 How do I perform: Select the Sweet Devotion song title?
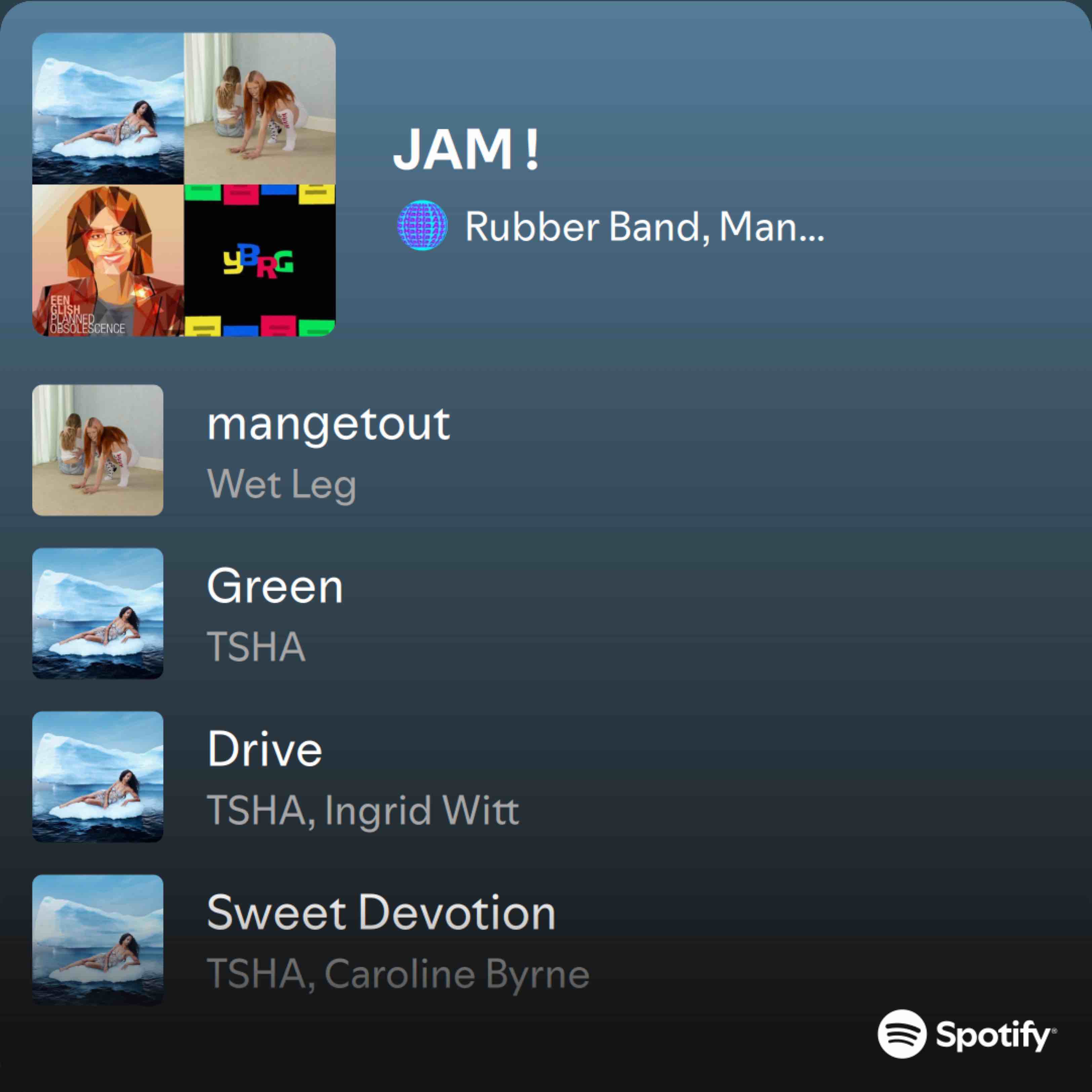[x=381, y=912]
